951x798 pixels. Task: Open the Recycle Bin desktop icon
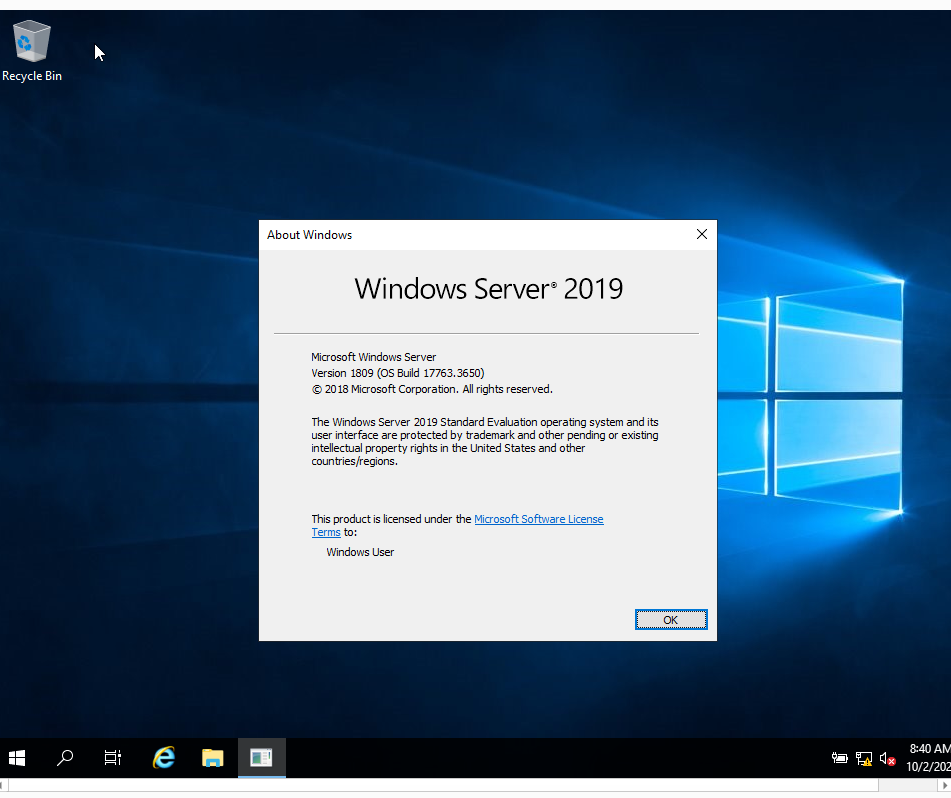click(x=32, y=51)
